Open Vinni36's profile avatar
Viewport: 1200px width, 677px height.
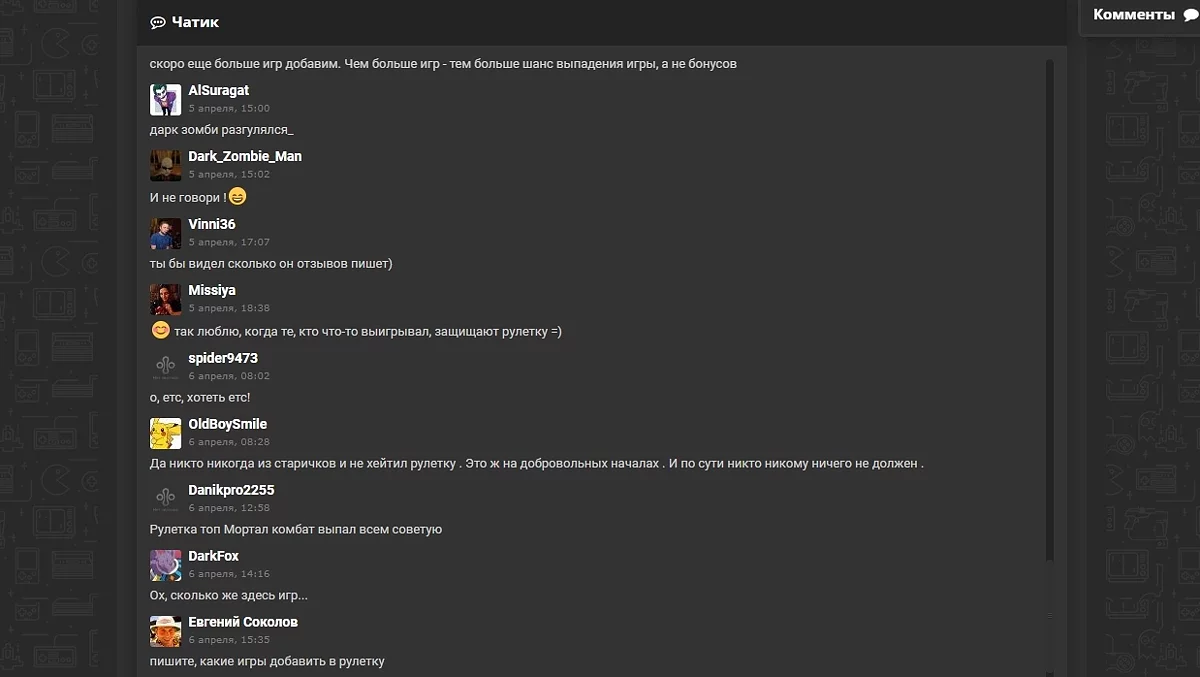click(x=165, y=233)
